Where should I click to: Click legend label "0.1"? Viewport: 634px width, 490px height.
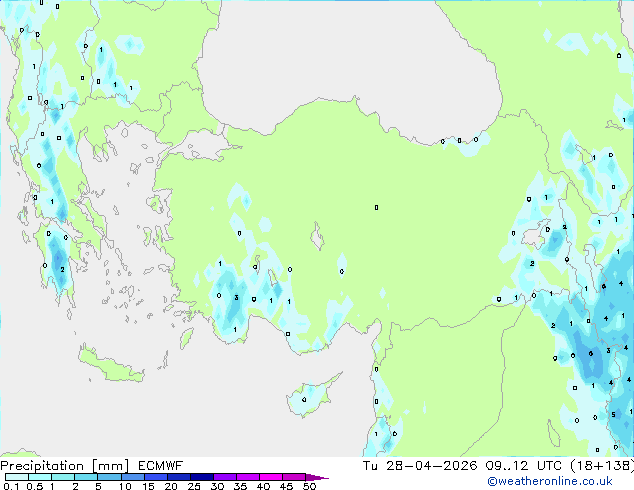click(11, 486)
